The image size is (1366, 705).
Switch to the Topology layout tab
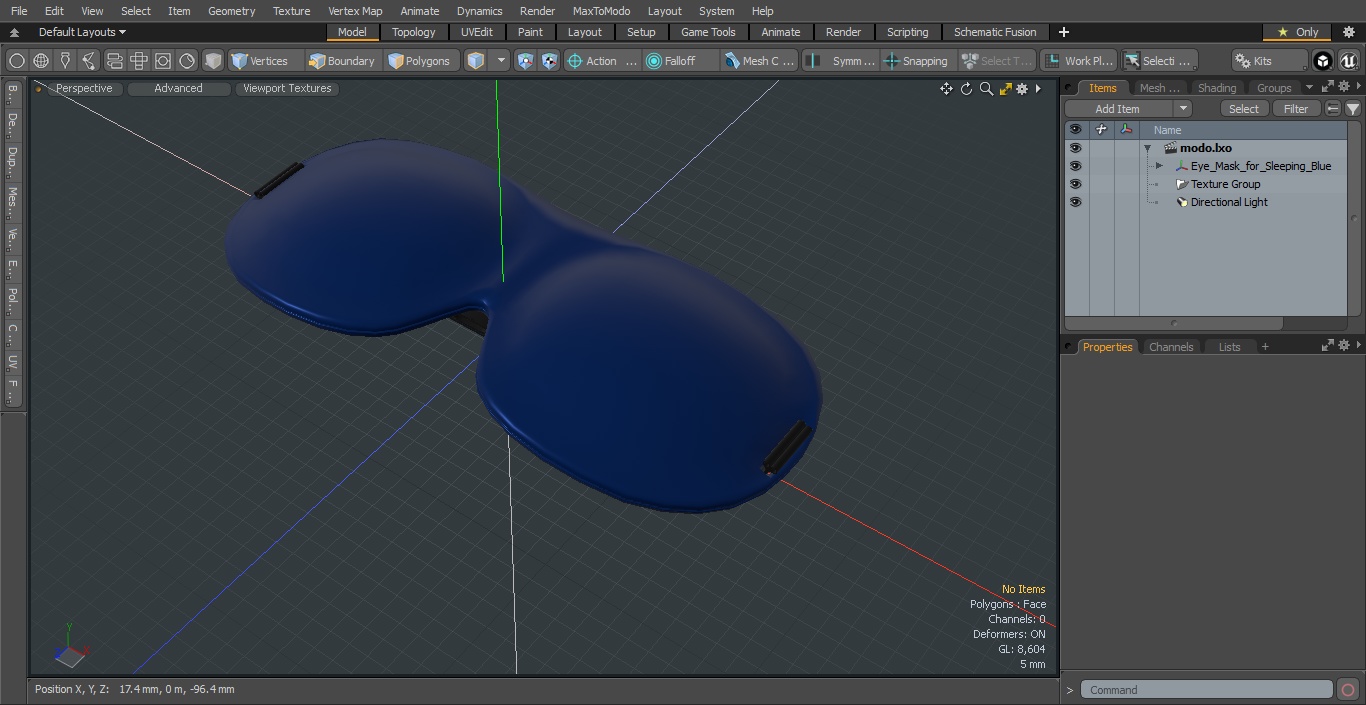click(414, 32)
